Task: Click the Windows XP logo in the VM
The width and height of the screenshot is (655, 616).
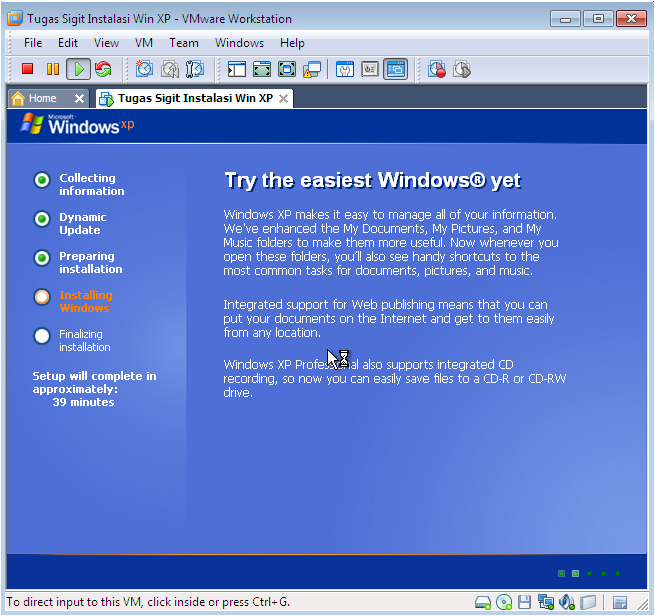Action: coord(78,124)
